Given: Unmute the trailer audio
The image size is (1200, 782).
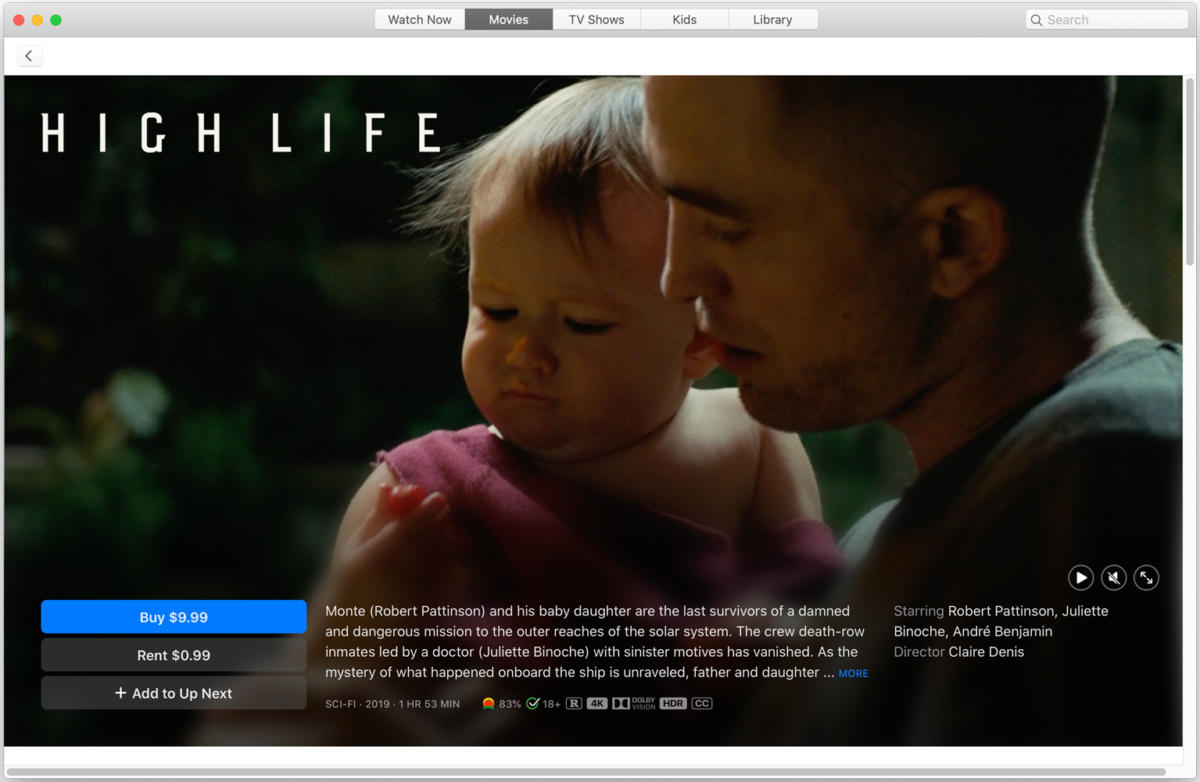Looking at the screenshot, I should [1113, 577].
